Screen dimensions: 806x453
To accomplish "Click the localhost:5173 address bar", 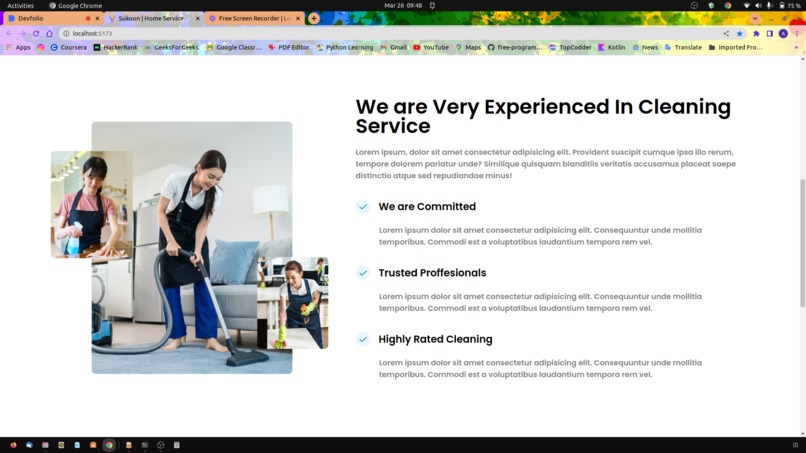I will click(391, 33).
